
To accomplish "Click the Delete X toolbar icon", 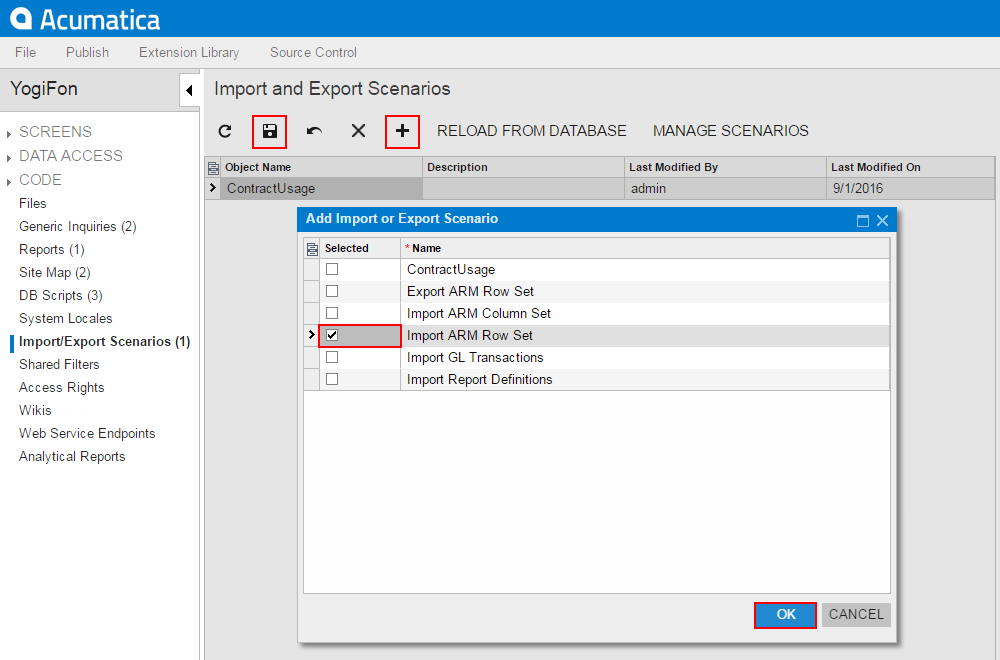I will pos(358,131).
